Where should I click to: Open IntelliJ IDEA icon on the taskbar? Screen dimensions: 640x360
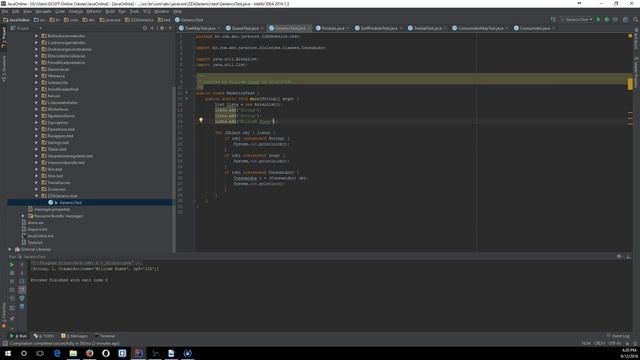138,353
